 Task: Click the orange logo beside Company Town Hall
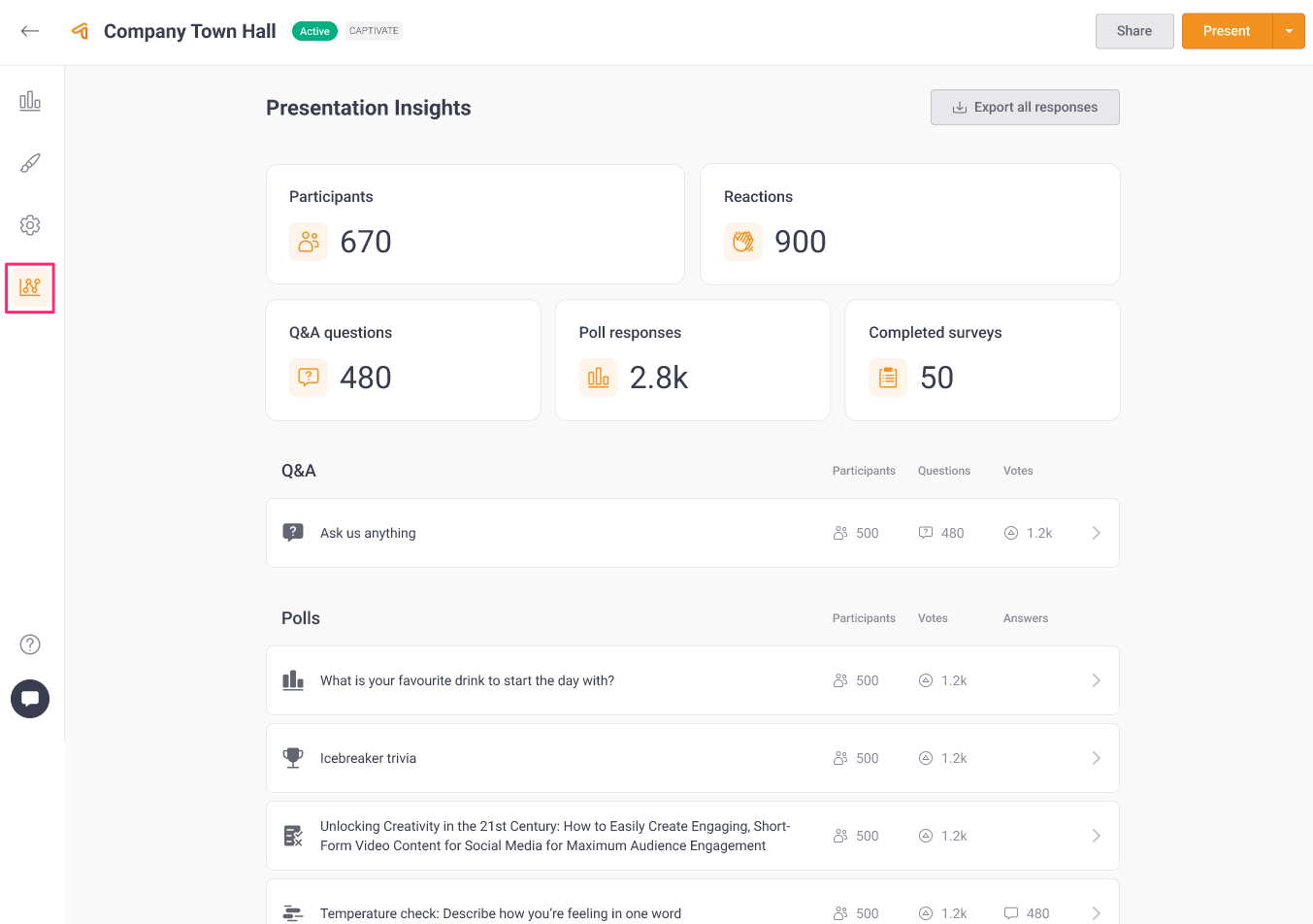coord(81,31)
